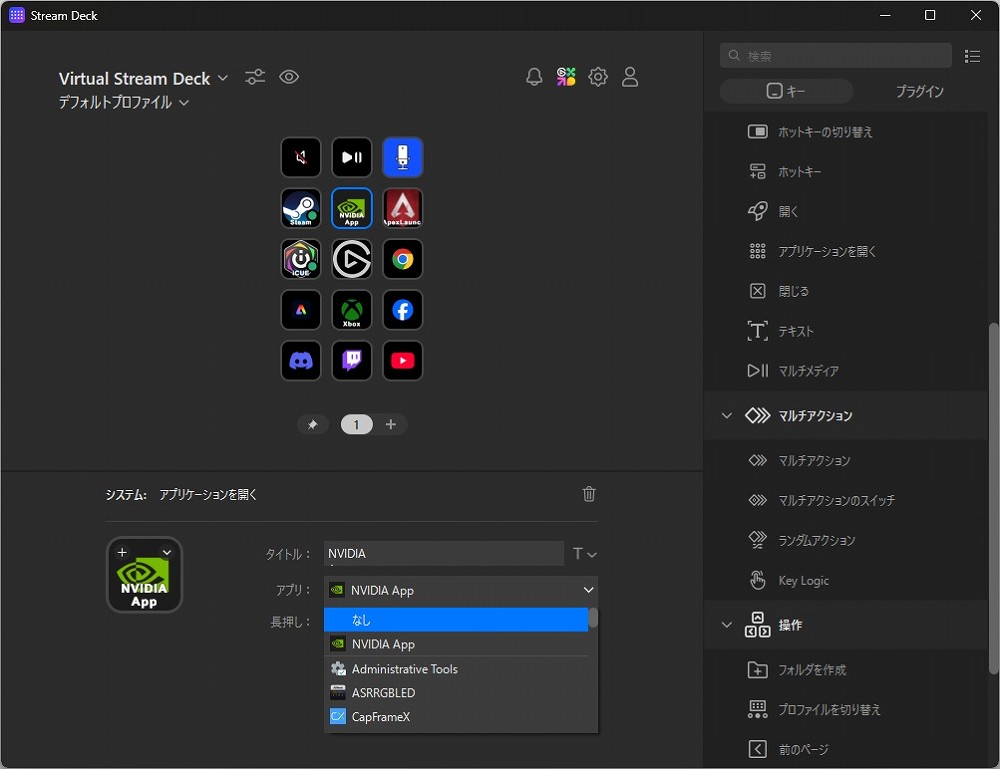
Task: Open Stream Deck settings gear
Action: [x=598, y=77]
